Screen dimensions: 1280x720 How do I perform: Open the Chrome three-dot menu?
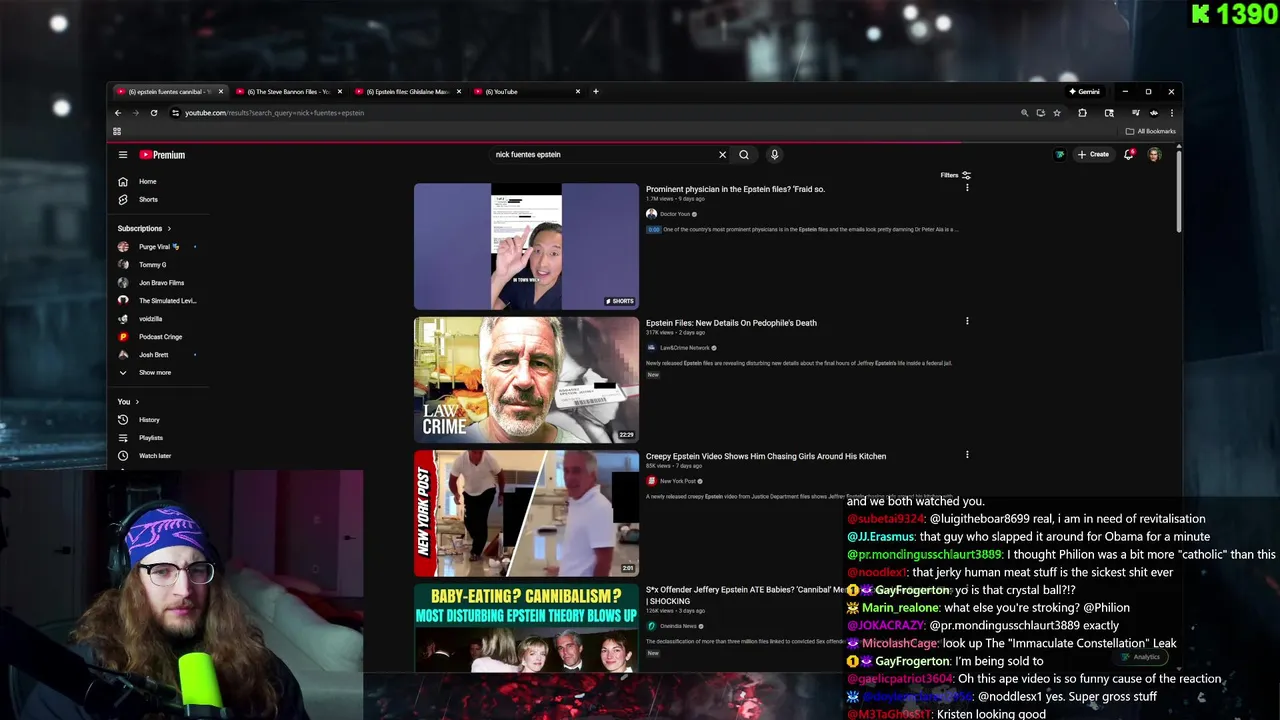tap(1171, 113)
